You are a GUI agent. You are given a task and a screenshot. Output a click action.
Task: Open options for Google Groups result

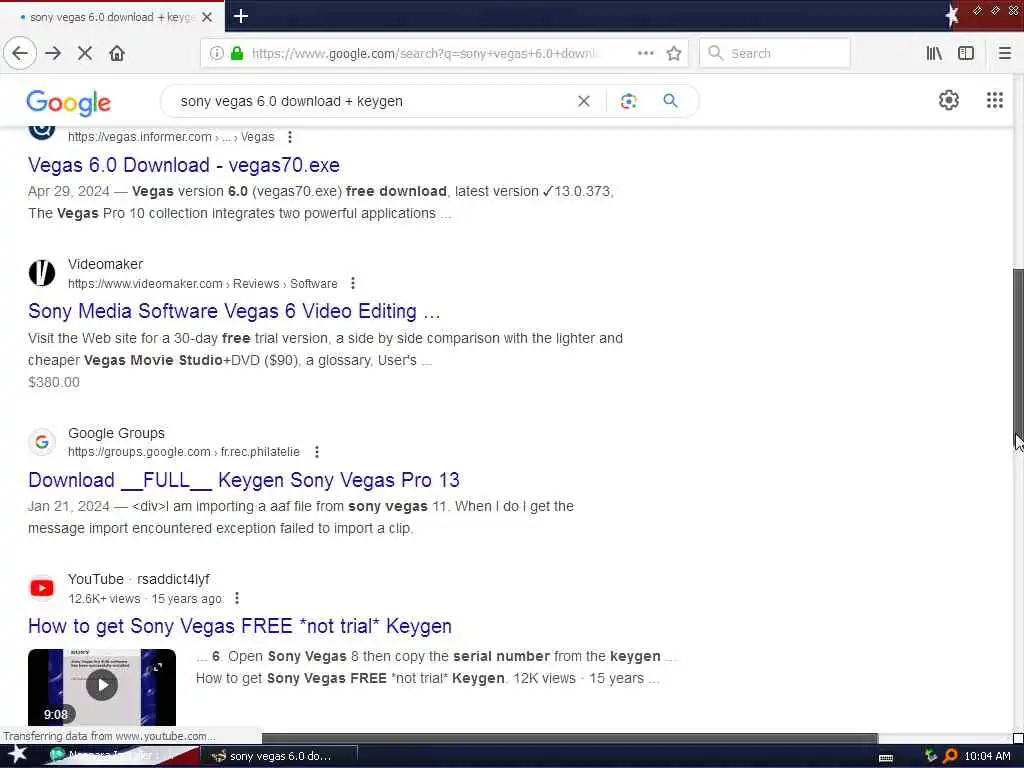[316, 452]
